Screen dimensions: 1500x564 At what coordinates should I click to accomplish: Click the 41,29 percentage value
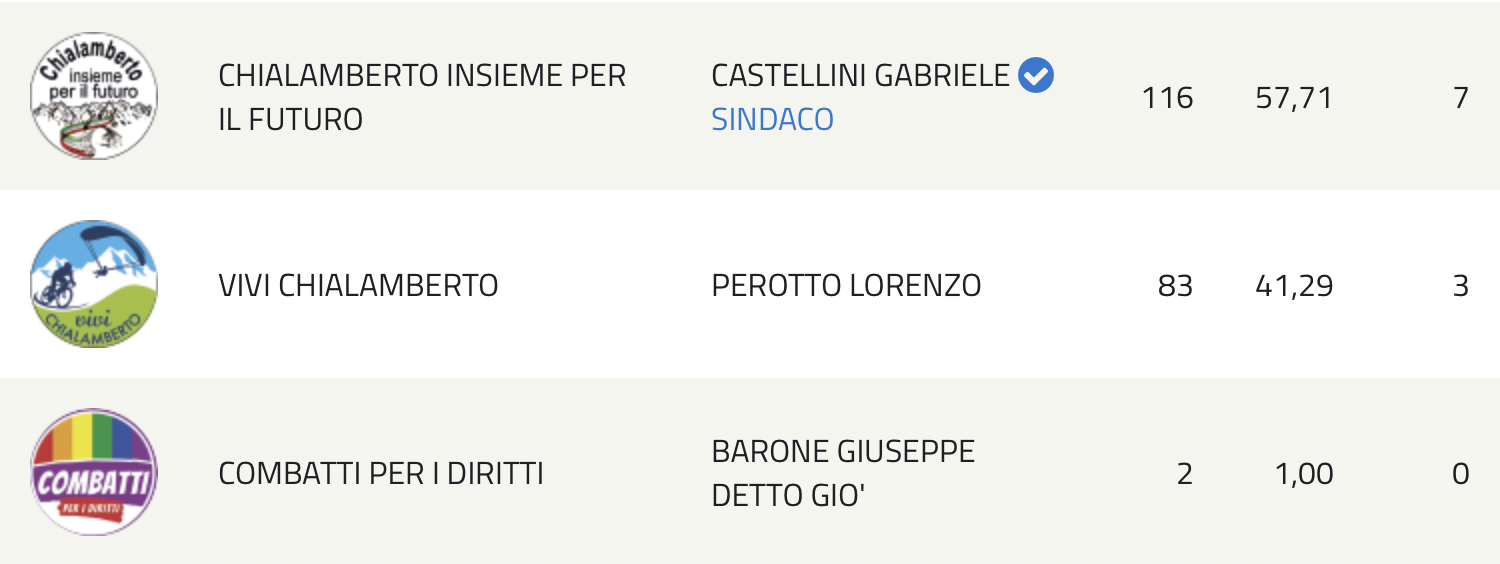click(1294, 286)
